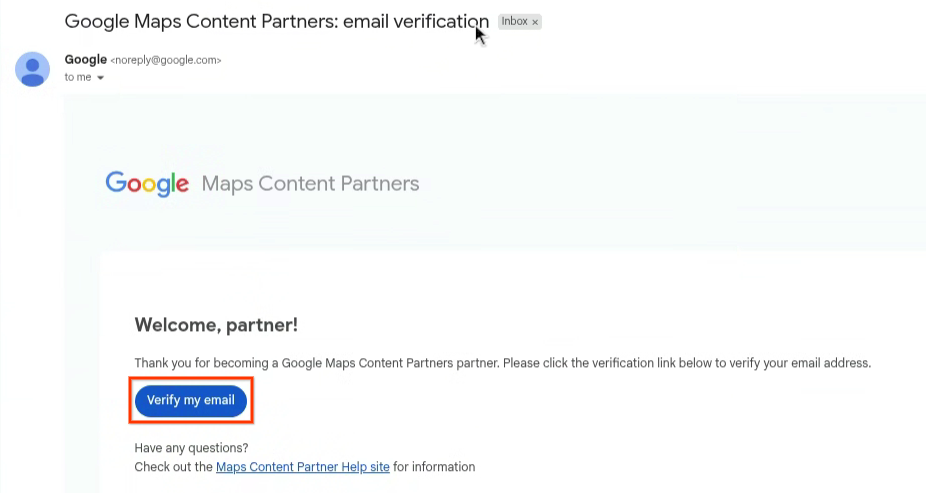The width and height of the screenshot is (926, 493).
Task: Click the "to me" recipient text
Action: tap(77, 78)
